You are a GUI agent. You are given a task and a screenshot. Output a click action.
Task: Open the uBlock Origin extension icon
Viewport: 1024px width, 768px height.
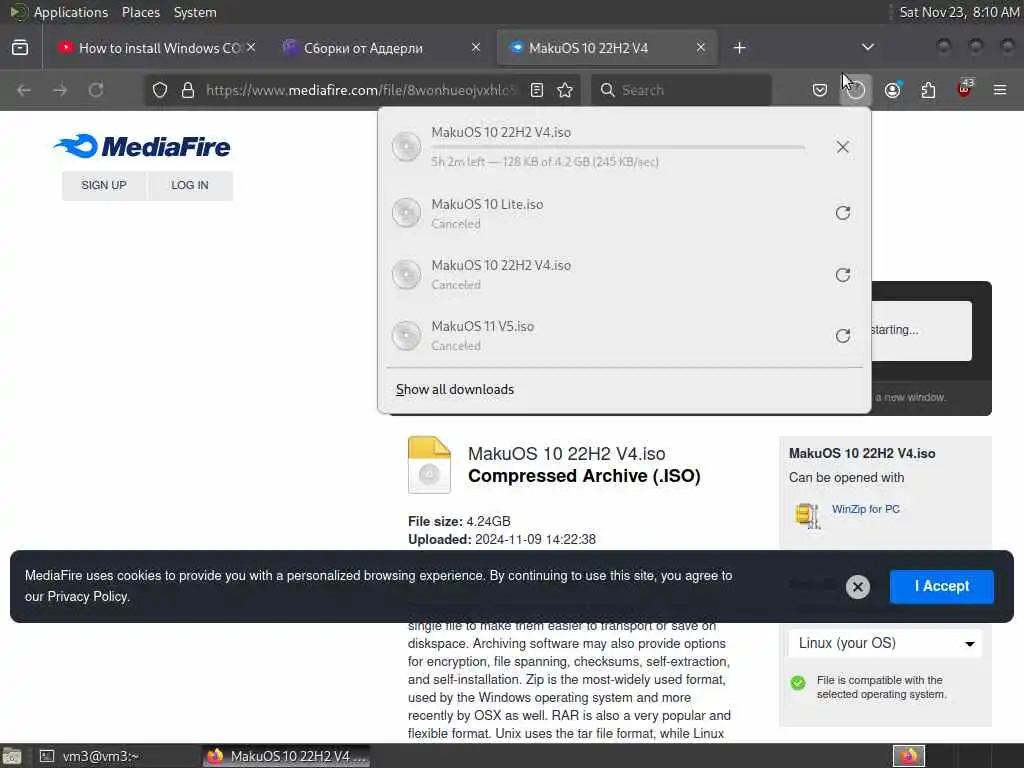965,89
